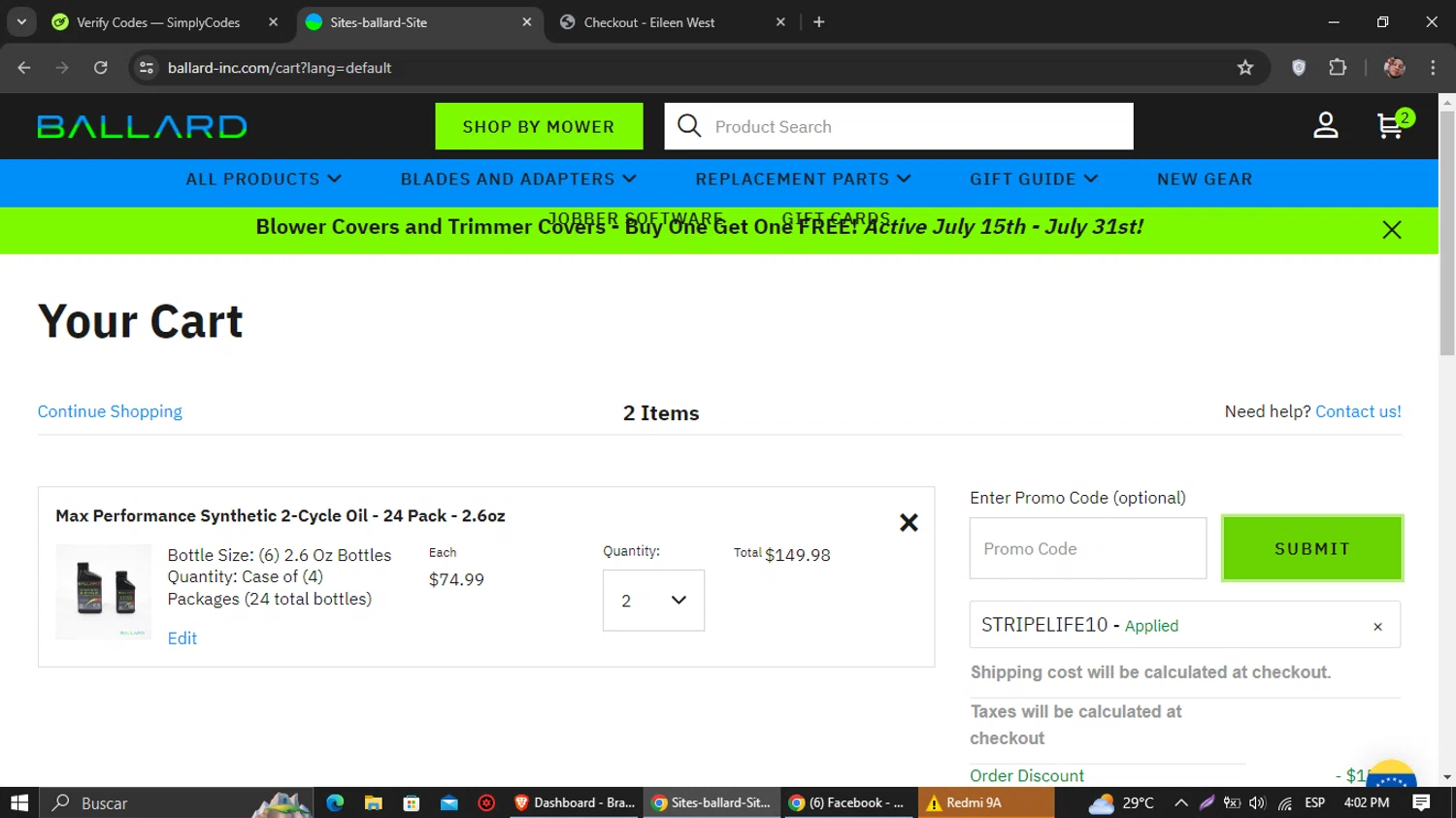Image resolution: width=1456 pixels, height=818 pixels.
Task: Open the oil bottles product thumbnail
Action: (104, 591)
